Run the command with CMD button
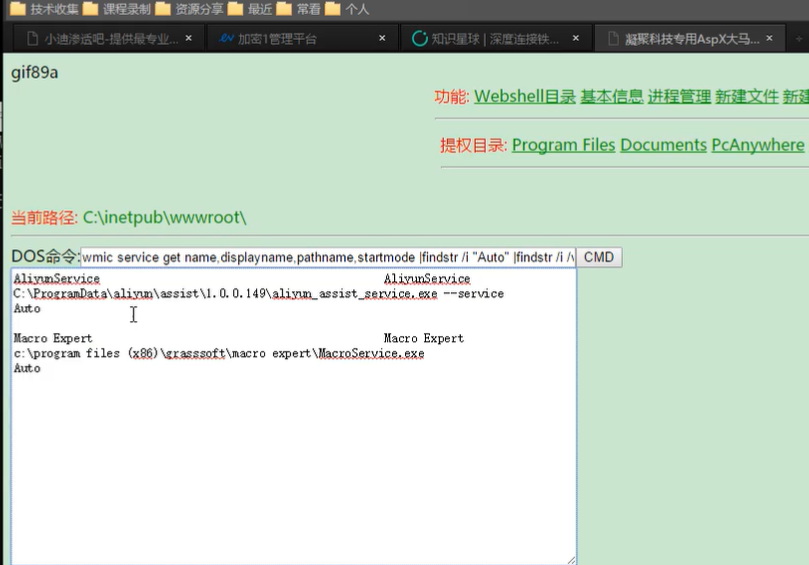 coord(599,257)
